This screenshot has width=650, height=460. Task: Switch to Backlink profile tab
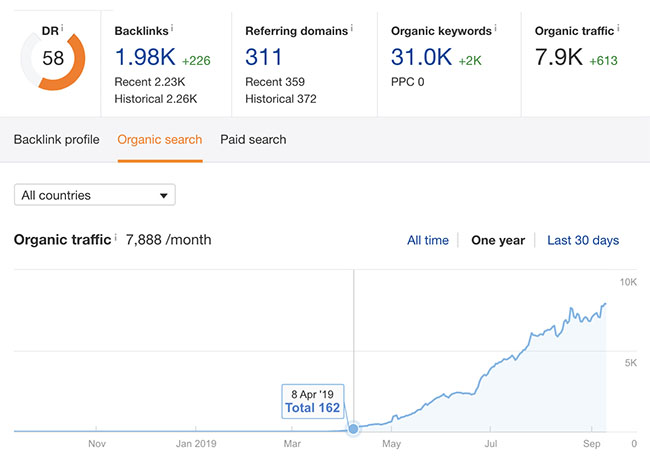point(56,140)
